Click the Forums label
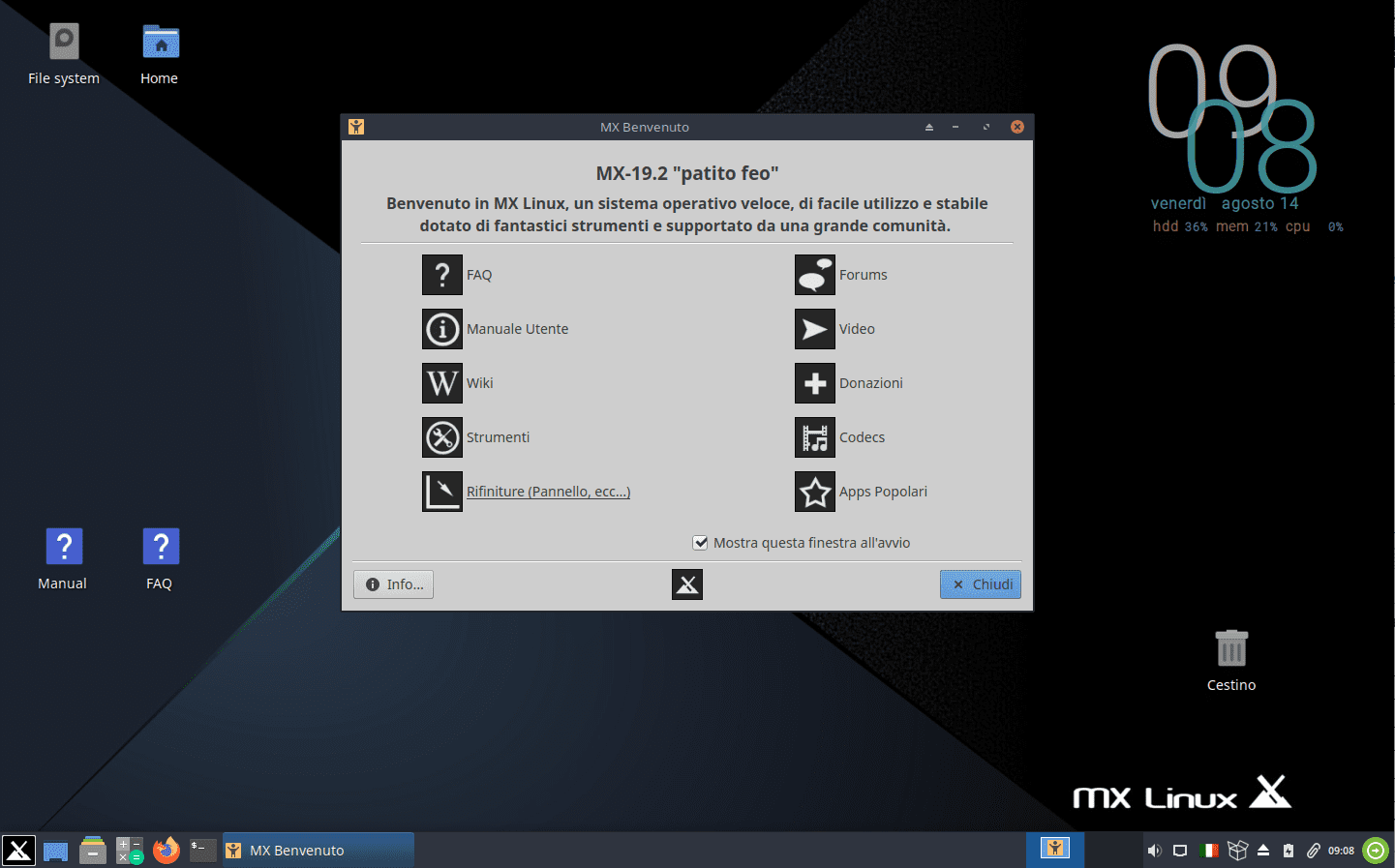 pos(863,275)
